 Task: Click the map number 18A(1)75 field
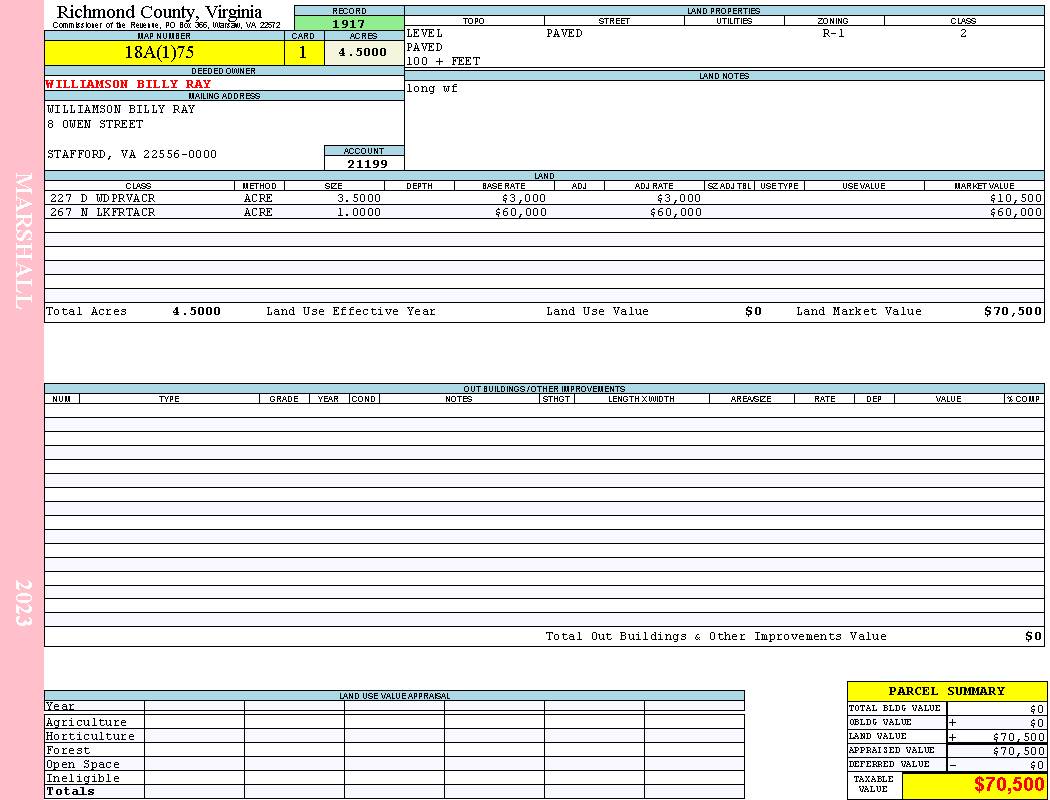164,53
